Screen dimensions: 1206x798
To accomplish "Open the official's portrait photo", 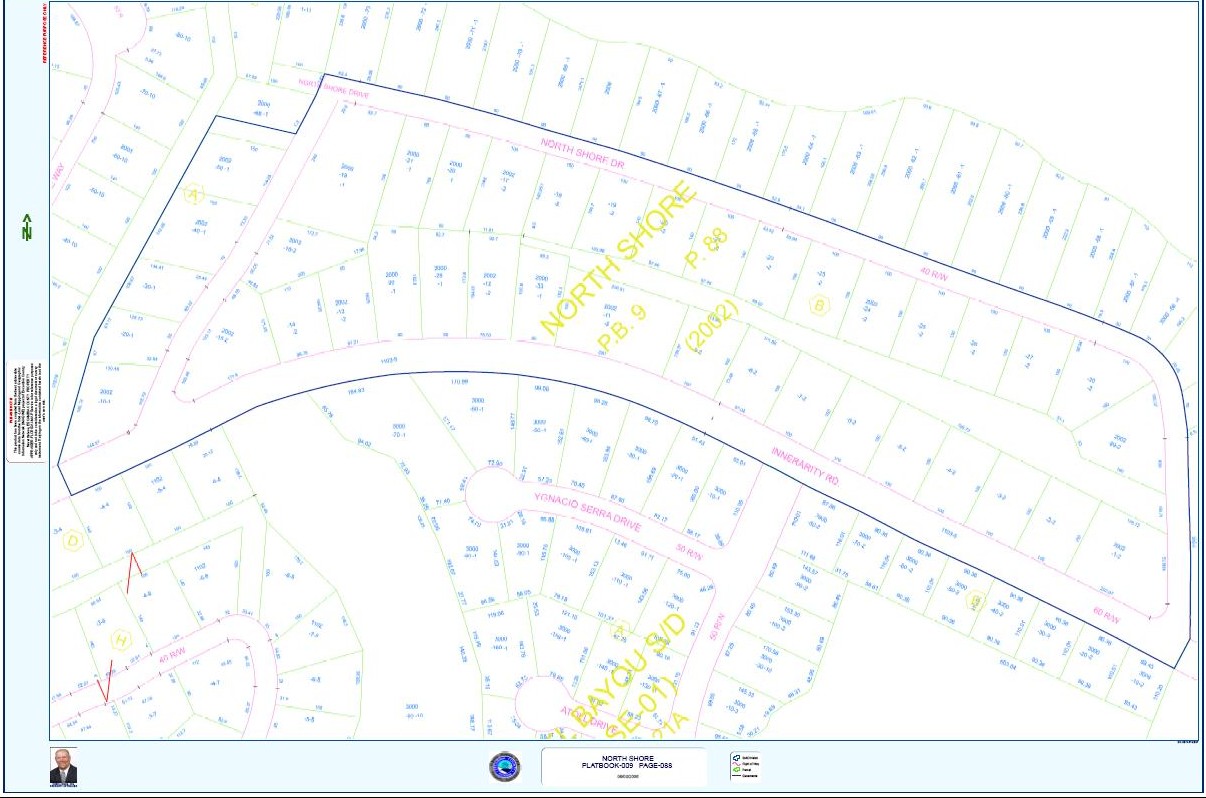I will pos(63,766).
